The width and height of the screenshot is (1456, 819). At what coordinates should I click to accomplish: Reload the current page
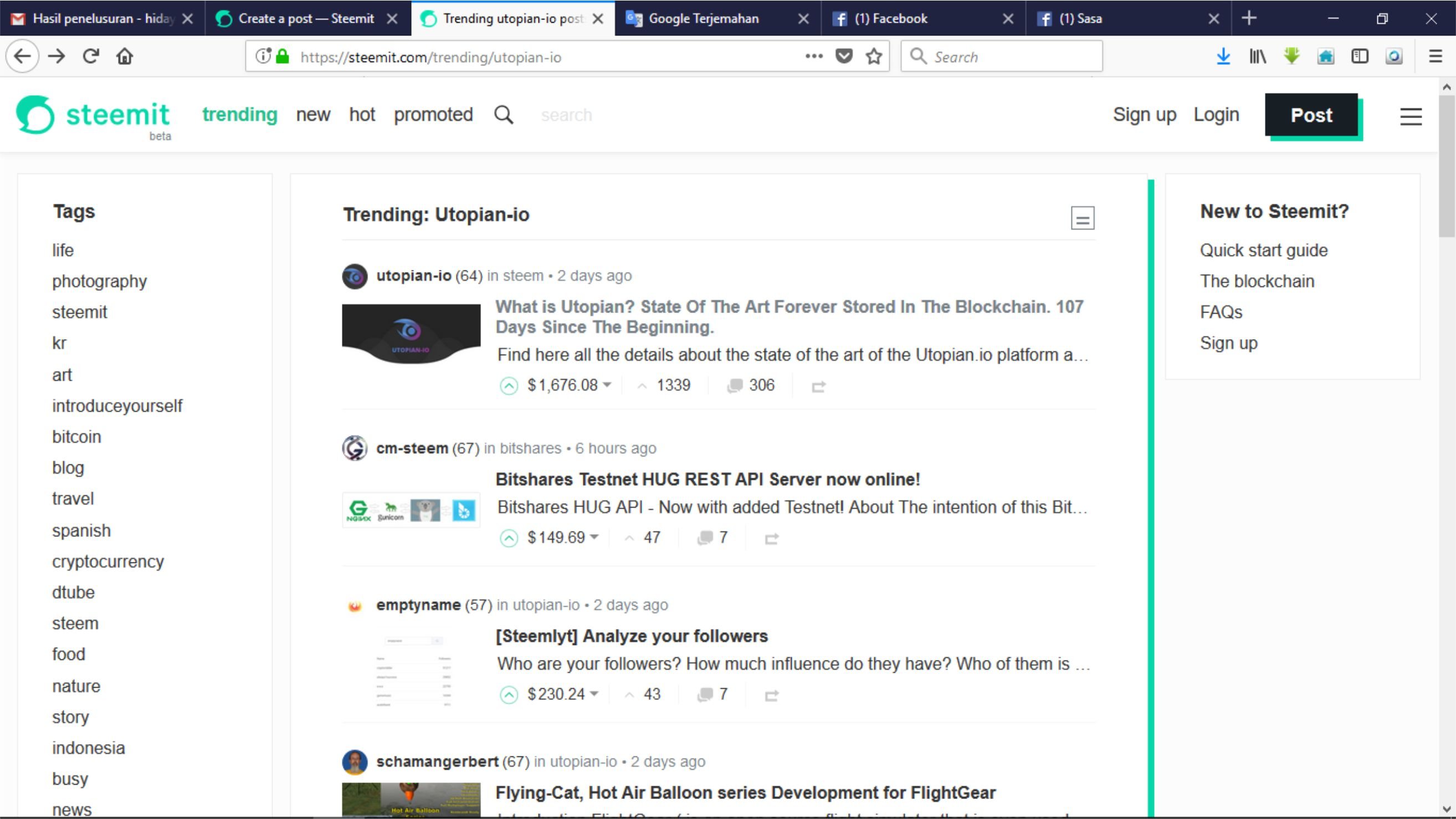tap(91, 56)
